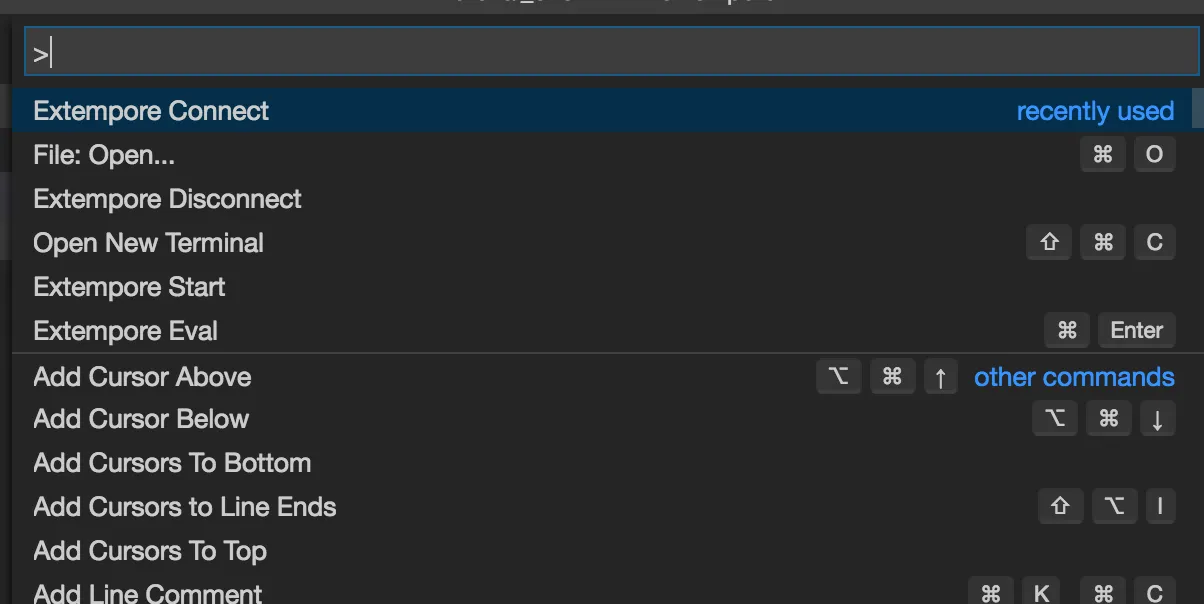Run the Extempore Connect command
1204x604 pixels.
coord(151,111)
